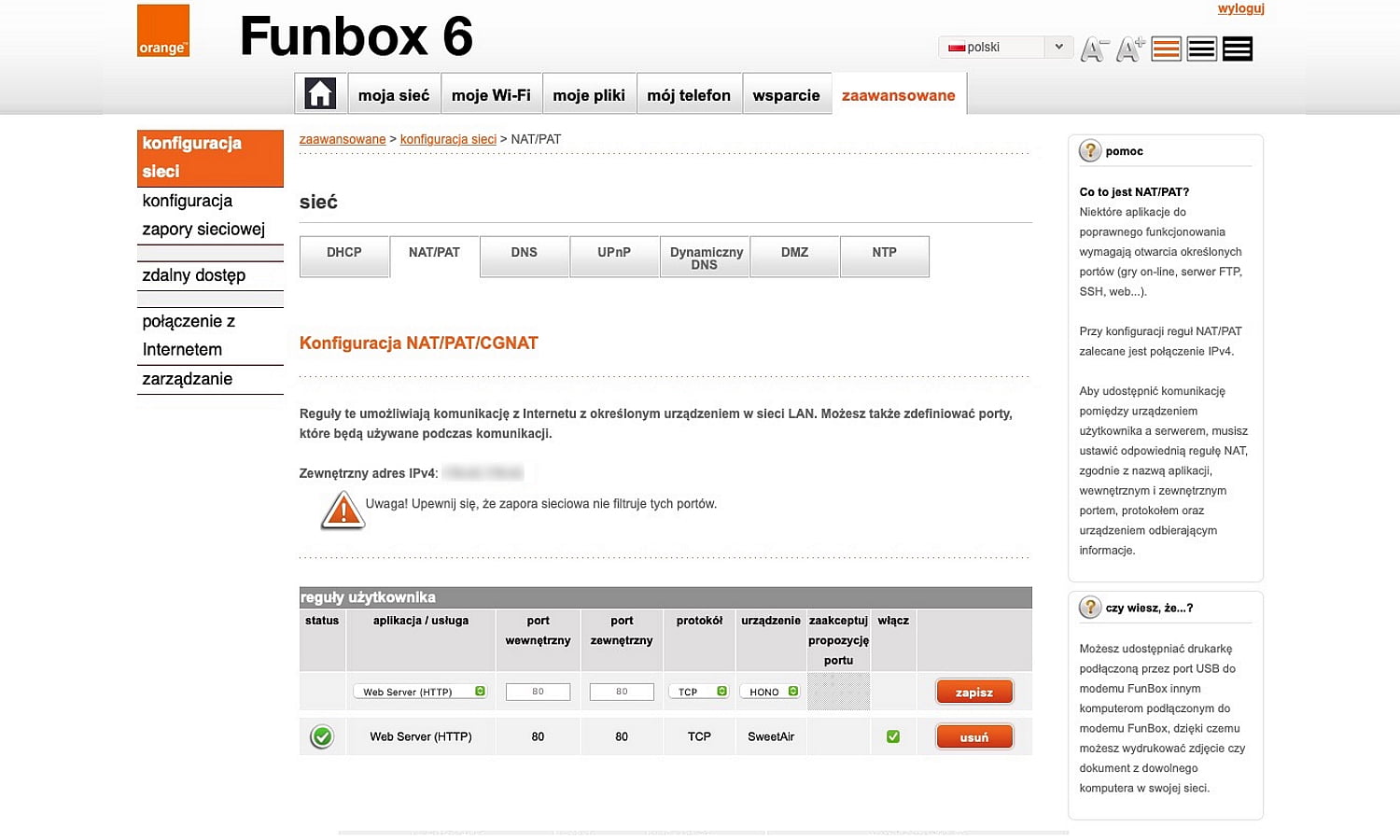Toggle the green status icon of the HTTP rule

(x=321, y=736)
